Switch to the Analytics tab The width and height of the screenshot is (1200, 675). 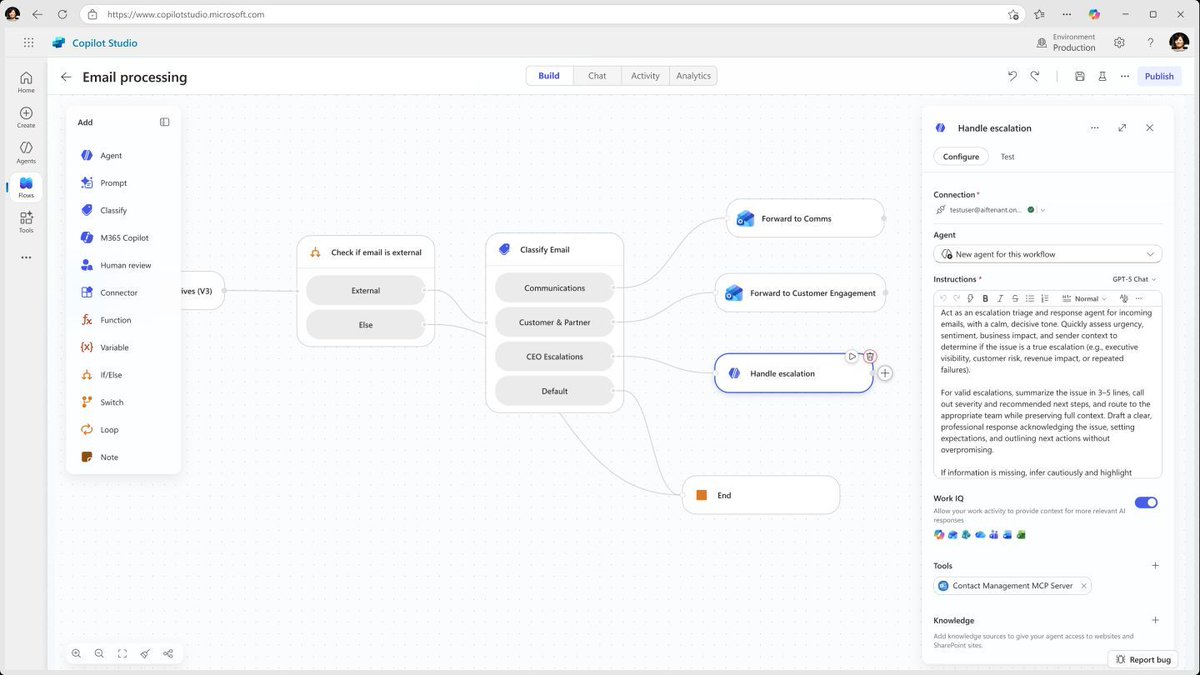693,76
